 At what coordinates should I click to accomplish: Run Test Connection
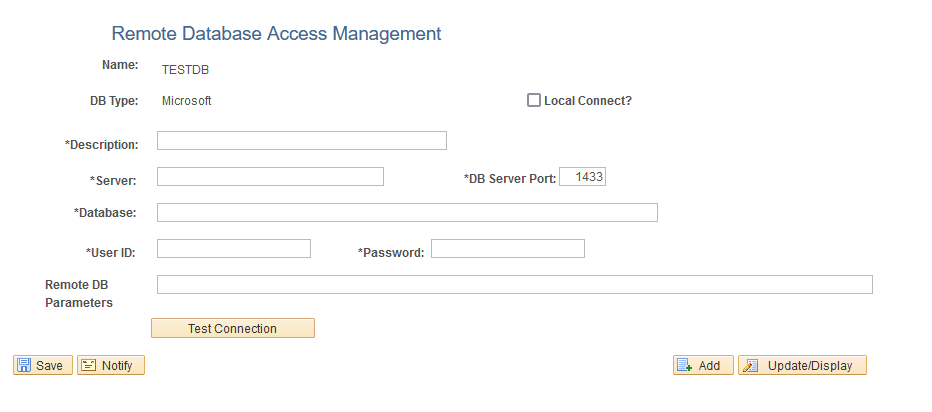pos(232,328)
